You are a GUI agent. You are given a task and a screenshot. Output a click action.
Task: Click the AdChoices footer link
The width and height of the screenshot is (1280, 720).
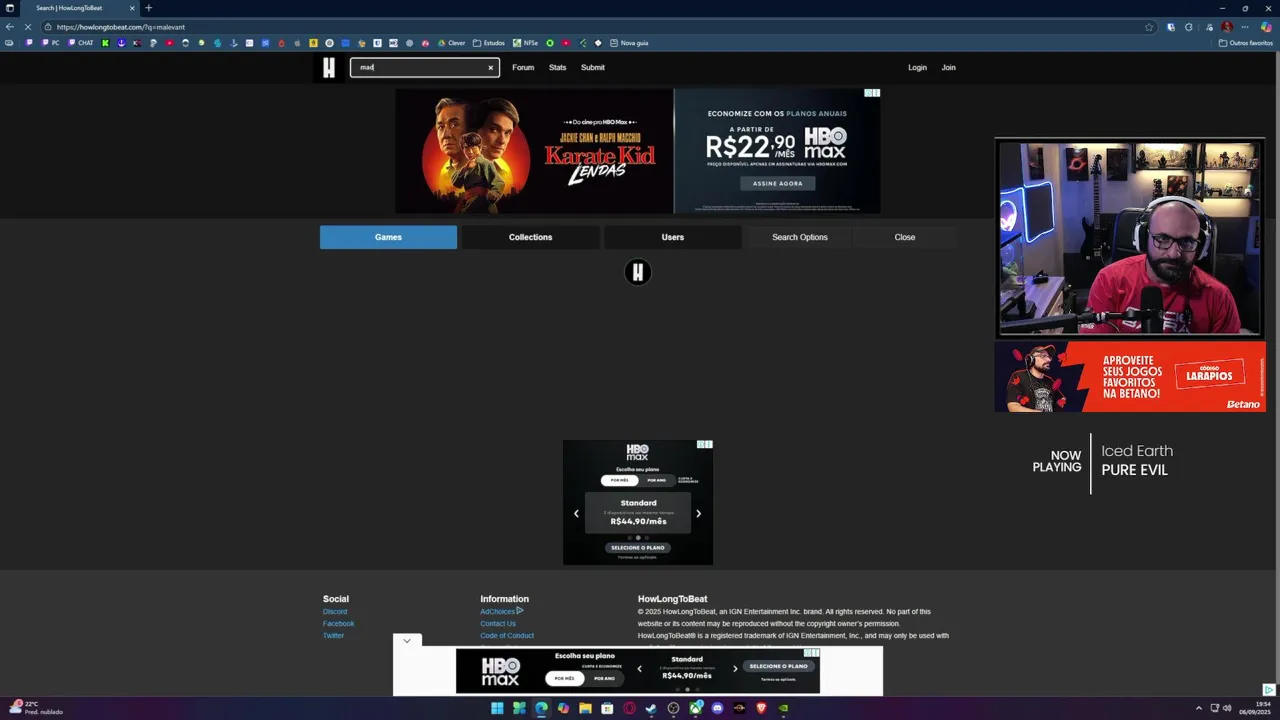tap(501, 611)
